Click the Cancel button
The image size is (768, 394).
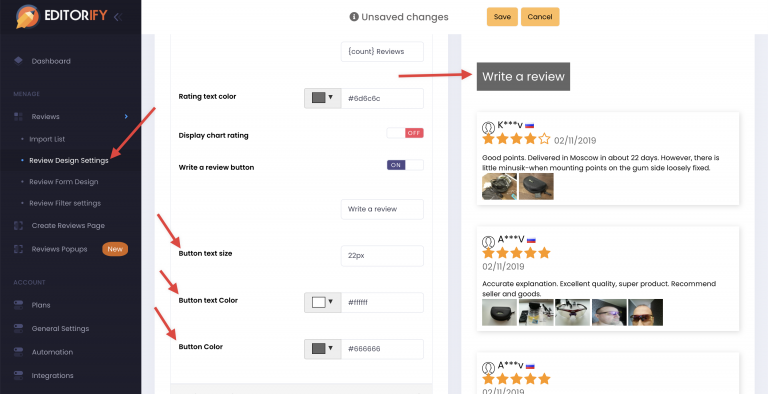pyautogui.click(x=540, y=17)
